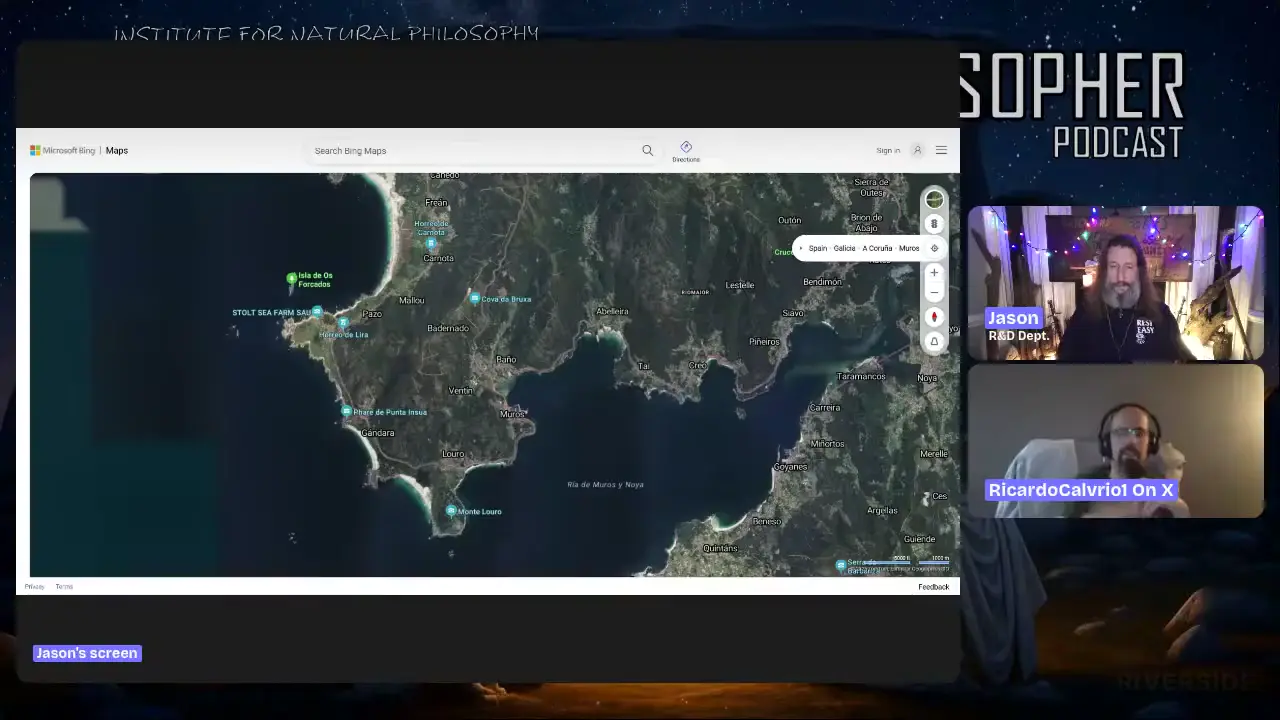Click the Ría de Muros y Noya label

tap(605, 485)
